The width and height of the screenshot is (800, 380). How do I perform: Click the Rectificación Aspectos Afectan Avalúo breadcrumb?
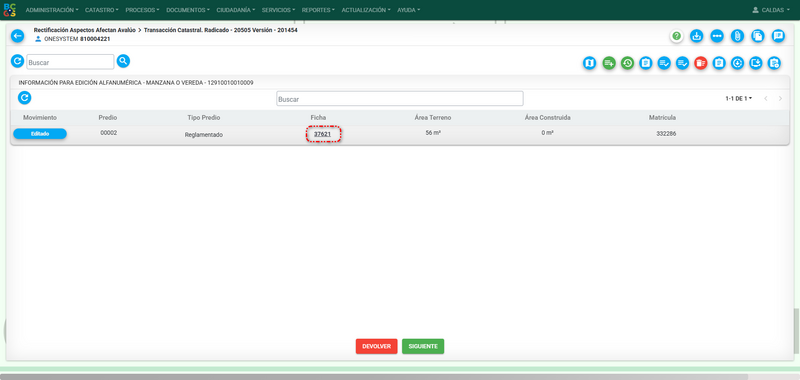85,31
